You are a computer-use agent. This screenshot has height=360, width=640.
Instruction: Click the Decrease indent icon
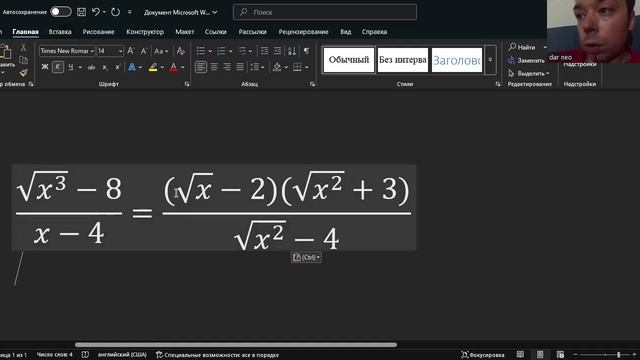click(264, 51)
